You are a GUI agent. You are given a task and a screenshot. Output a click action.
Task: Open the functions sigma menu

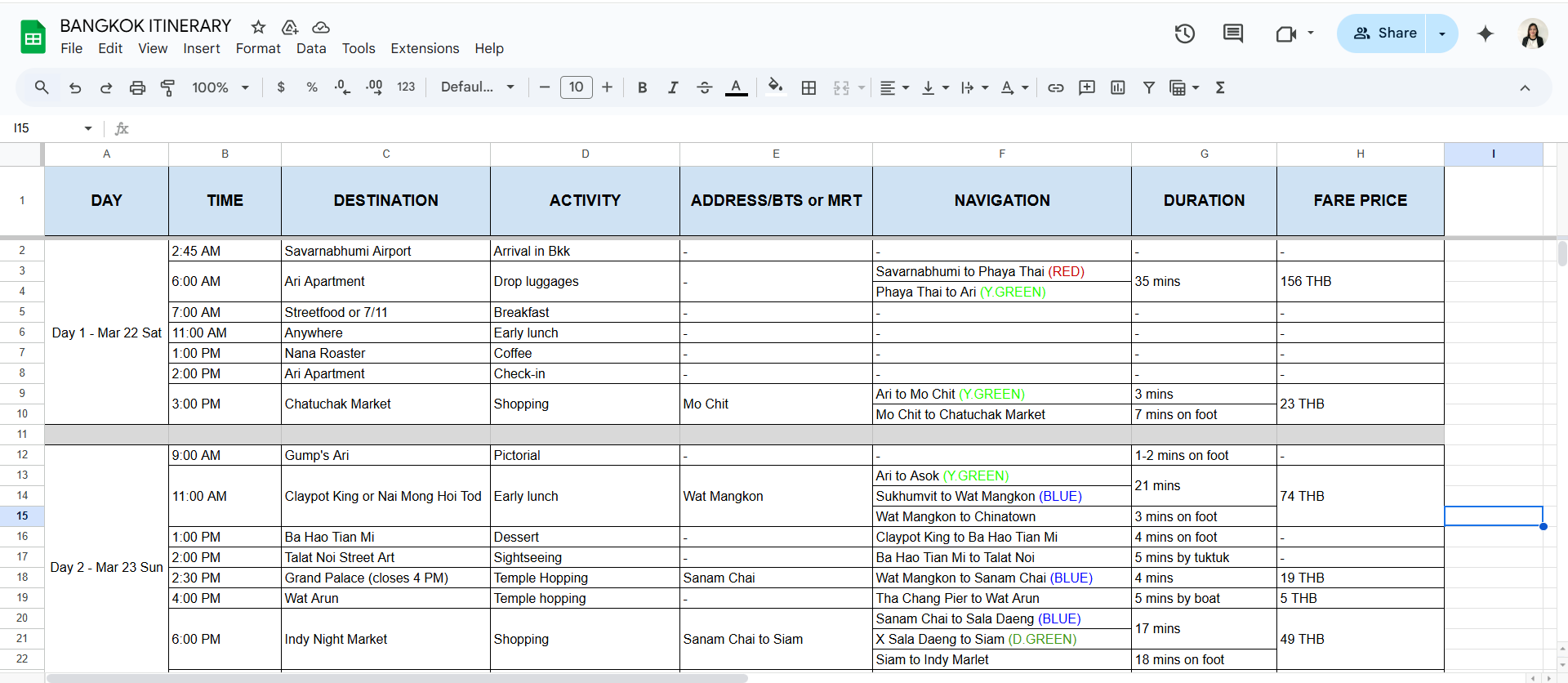(1220, 87)
